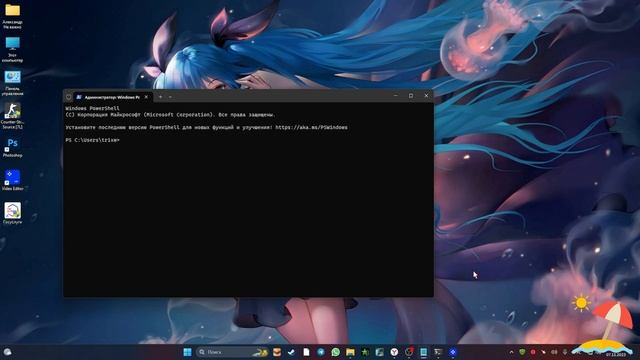Open WhatsApp from the taskbar
Viewport: 640px width, 360px height.
336,352
